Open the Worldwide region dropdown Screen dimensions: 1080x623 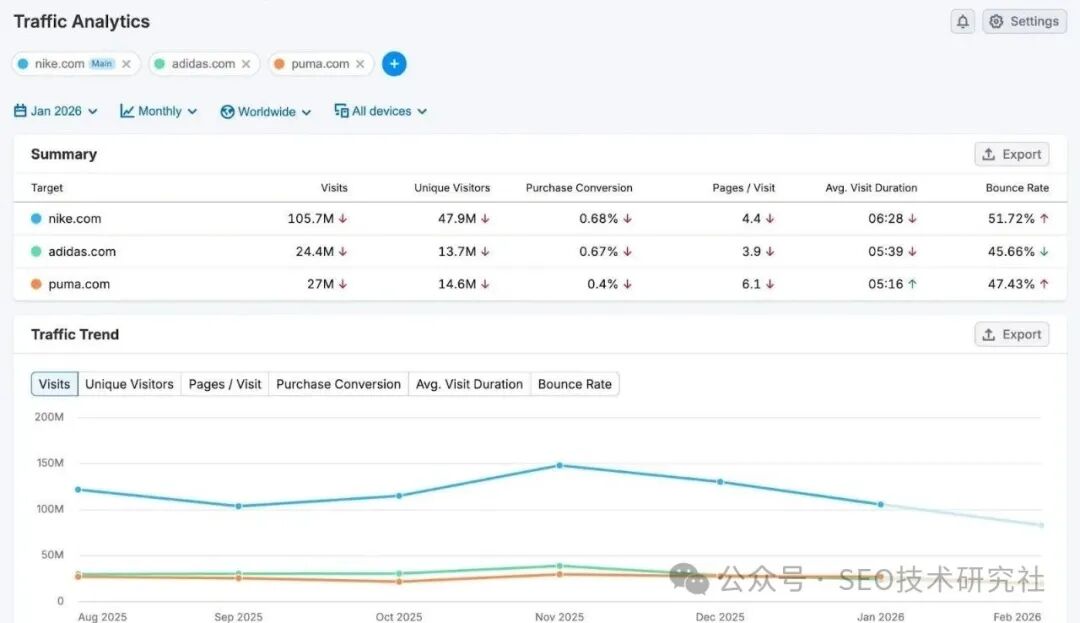click(x=266, y=111)
